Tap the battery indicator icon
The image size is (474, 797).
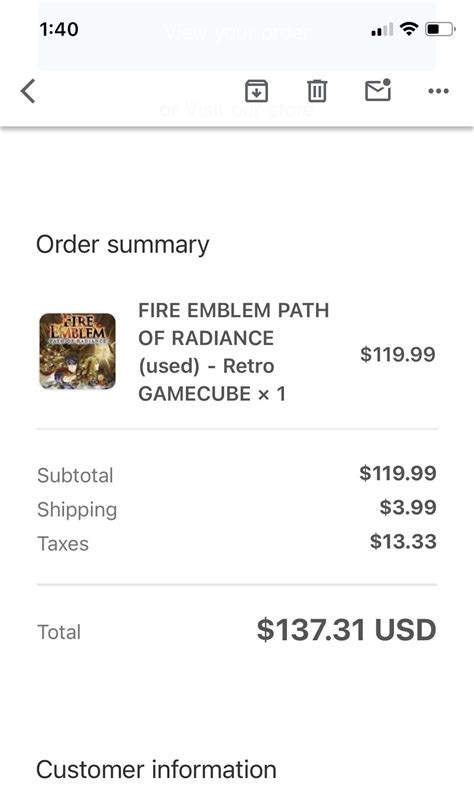click(x=440, y=29)
